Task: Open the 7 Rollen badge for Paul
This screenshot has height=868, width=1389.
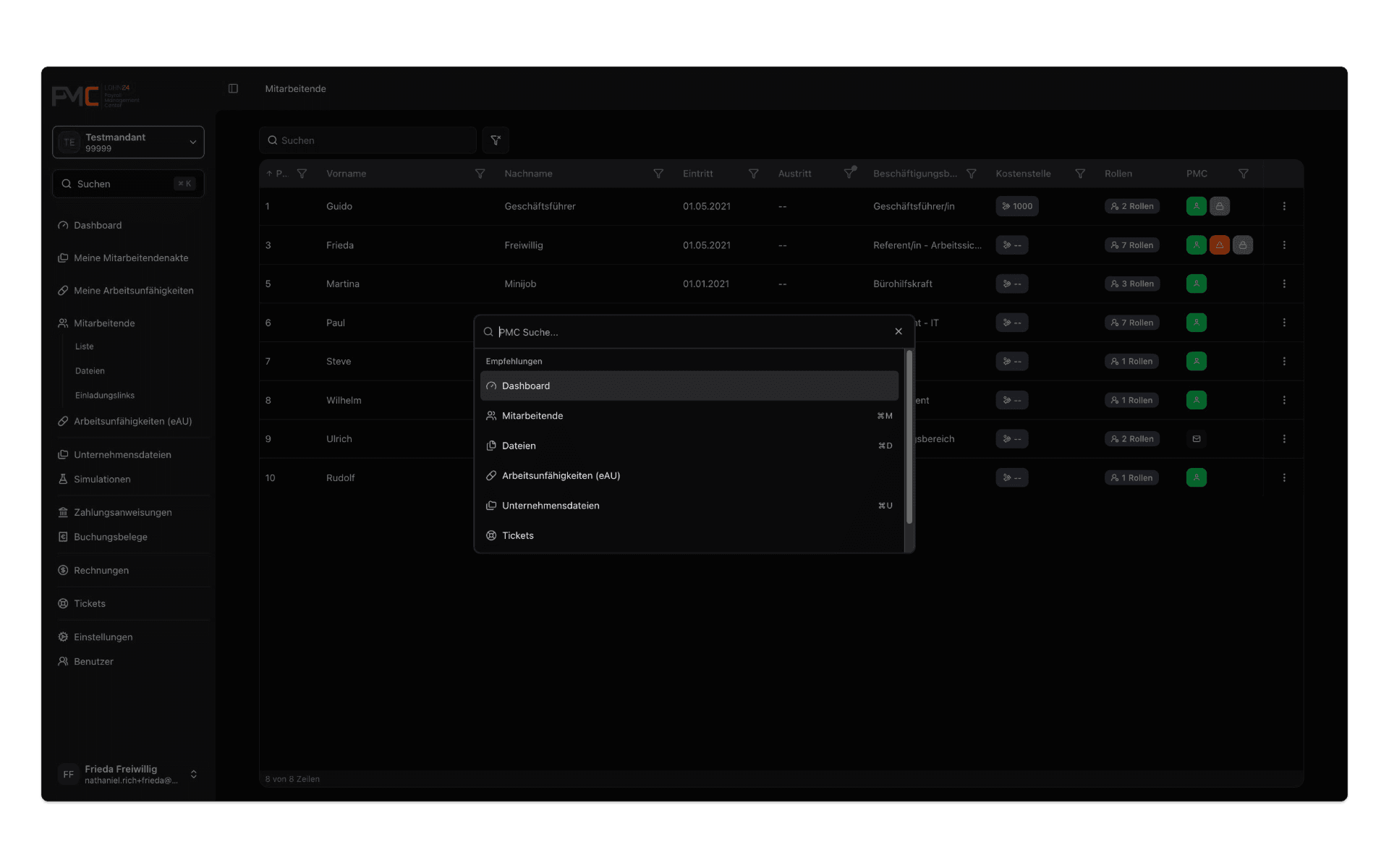Action: (1132, 323)
